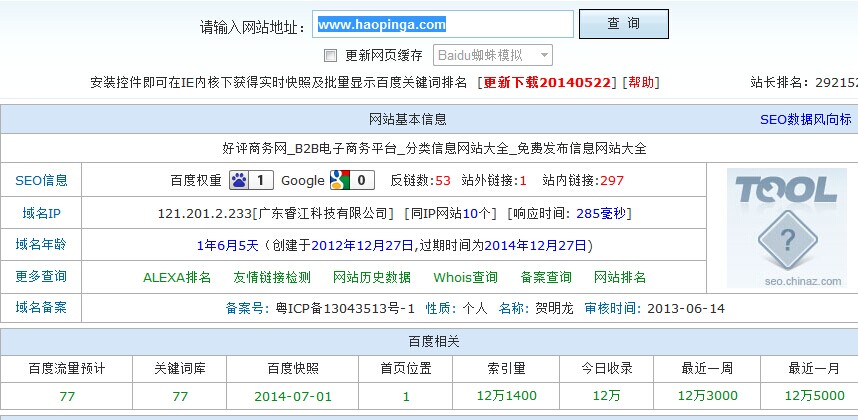Image resolution: width=858 pixels, height=420 pixels.
Task: Click the IP address 121.201.2.233
Action: point(205,213)
